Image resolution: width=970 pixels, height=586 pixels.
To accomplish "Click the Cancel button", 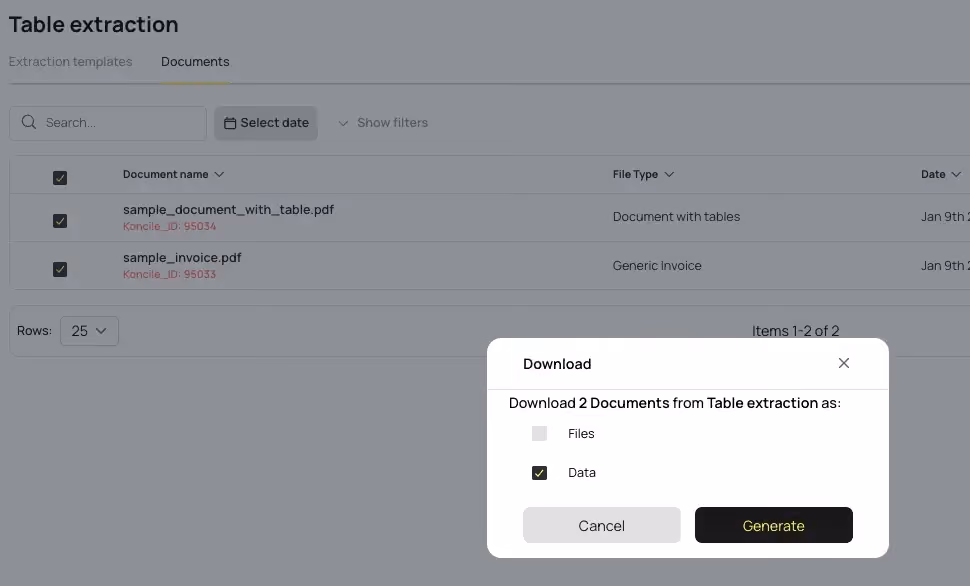I will click(602, 525).
